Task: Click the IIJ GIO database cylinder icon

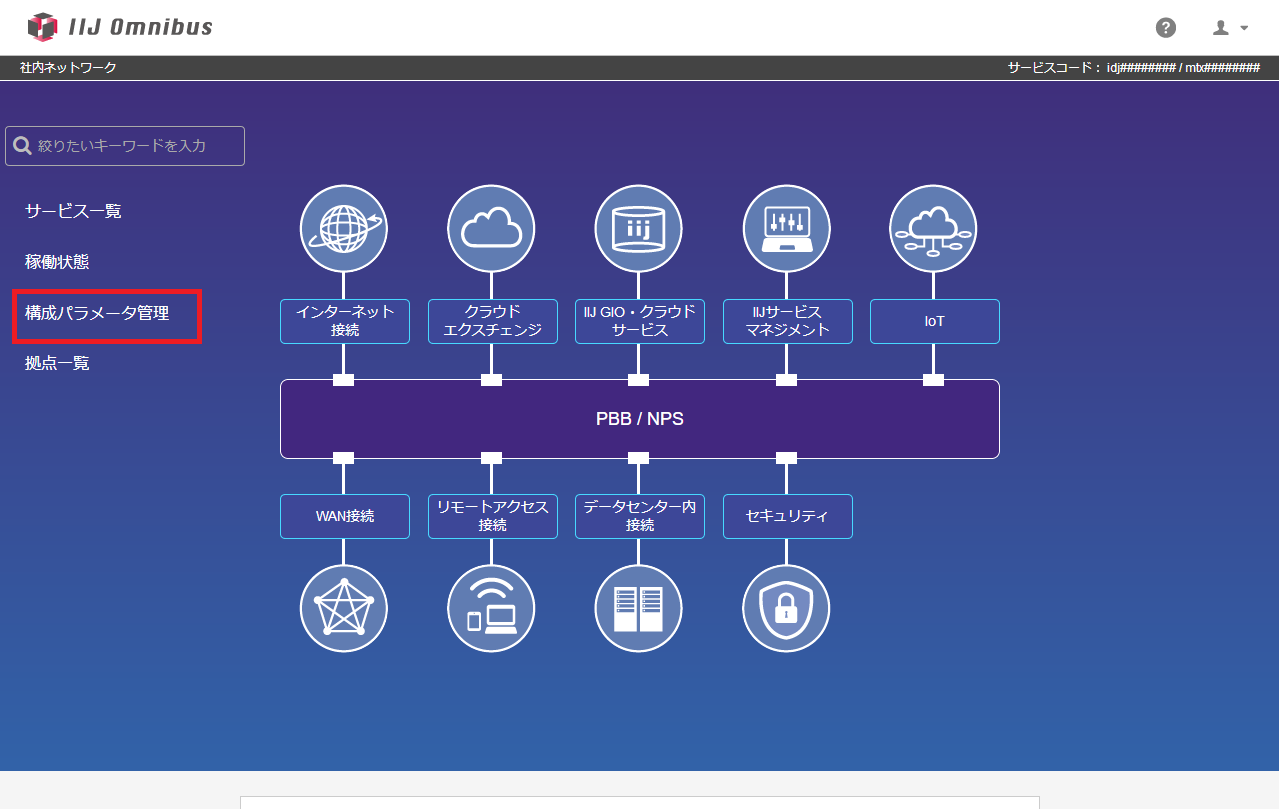Action: pos(638,229)
